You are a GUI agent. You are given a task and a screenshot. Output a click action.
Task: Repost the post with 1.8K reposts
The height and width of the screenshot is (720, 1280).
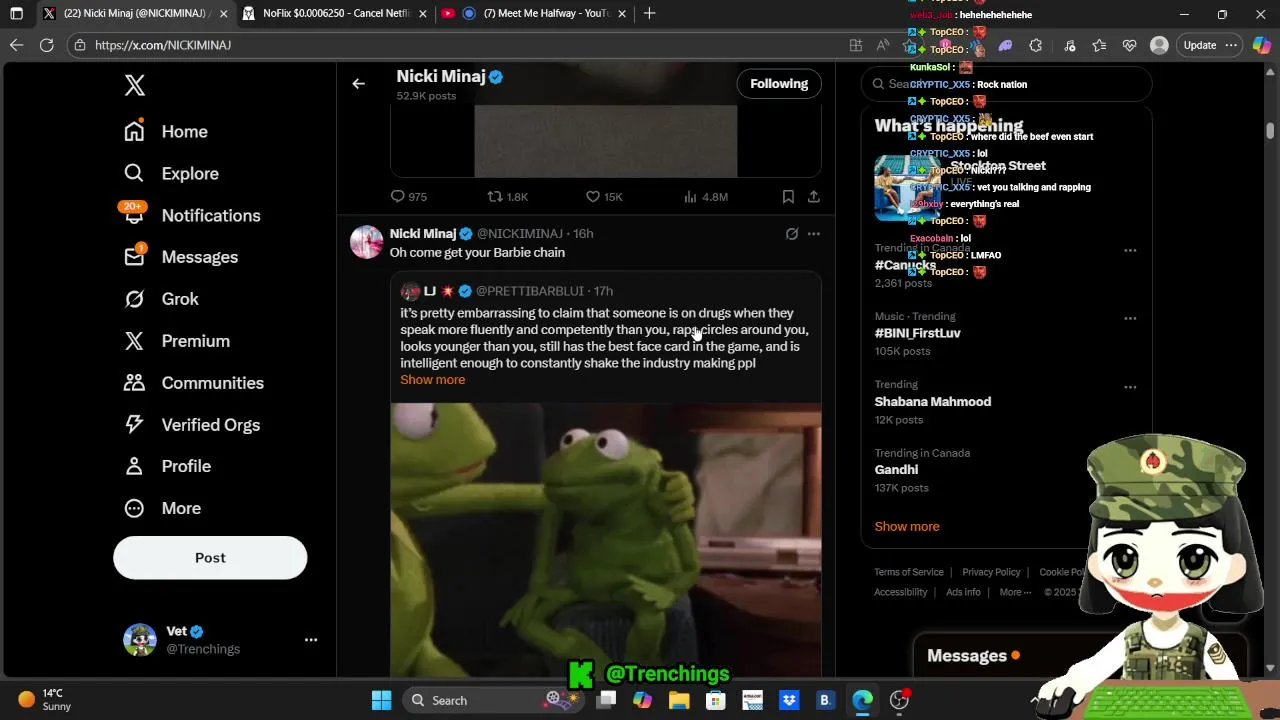(x=507, y=197)
